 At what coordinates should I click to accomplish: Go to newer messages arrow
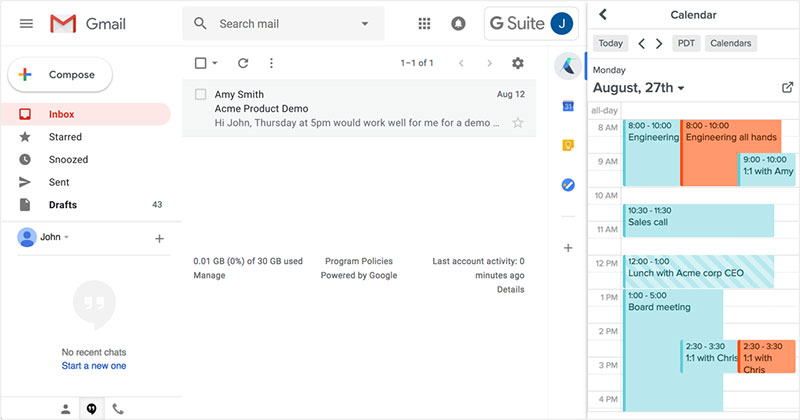461,63
